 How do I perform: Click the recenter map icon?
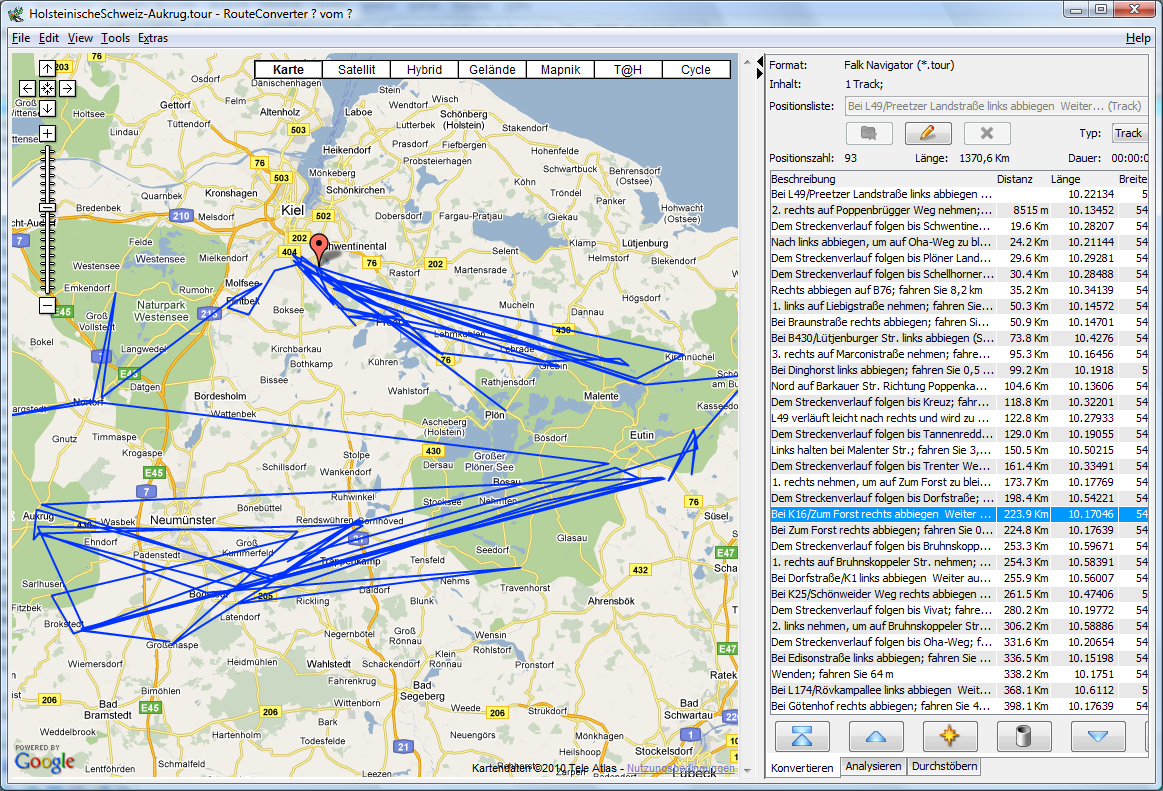pyautogui.click(x=47, y=88)
